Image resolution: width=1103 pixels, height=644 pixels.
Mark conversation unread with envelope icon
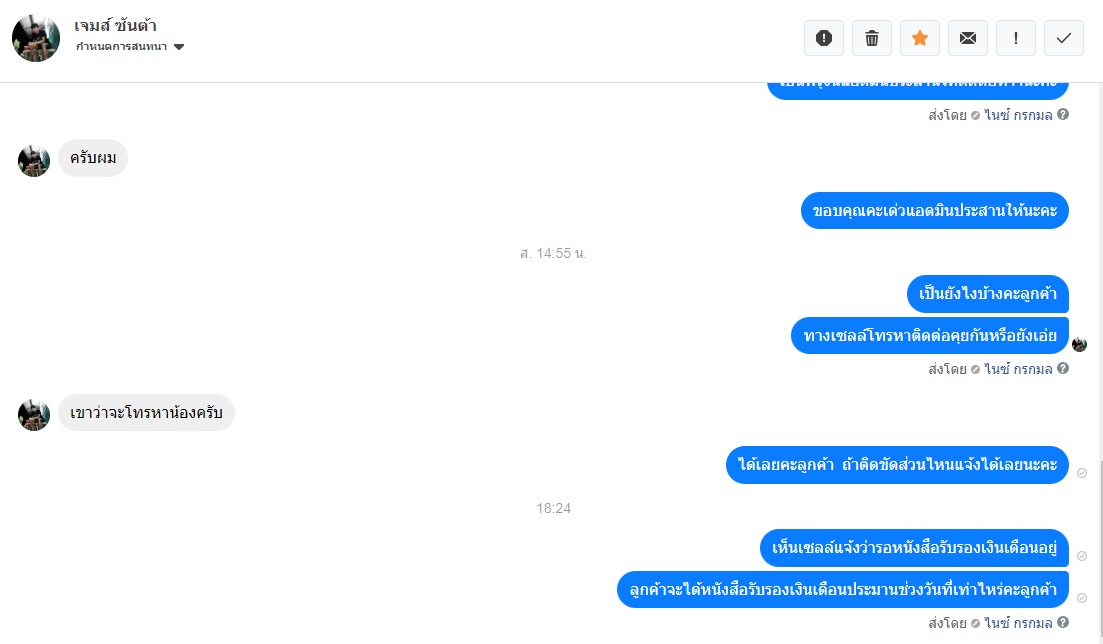tap(968, 38)
